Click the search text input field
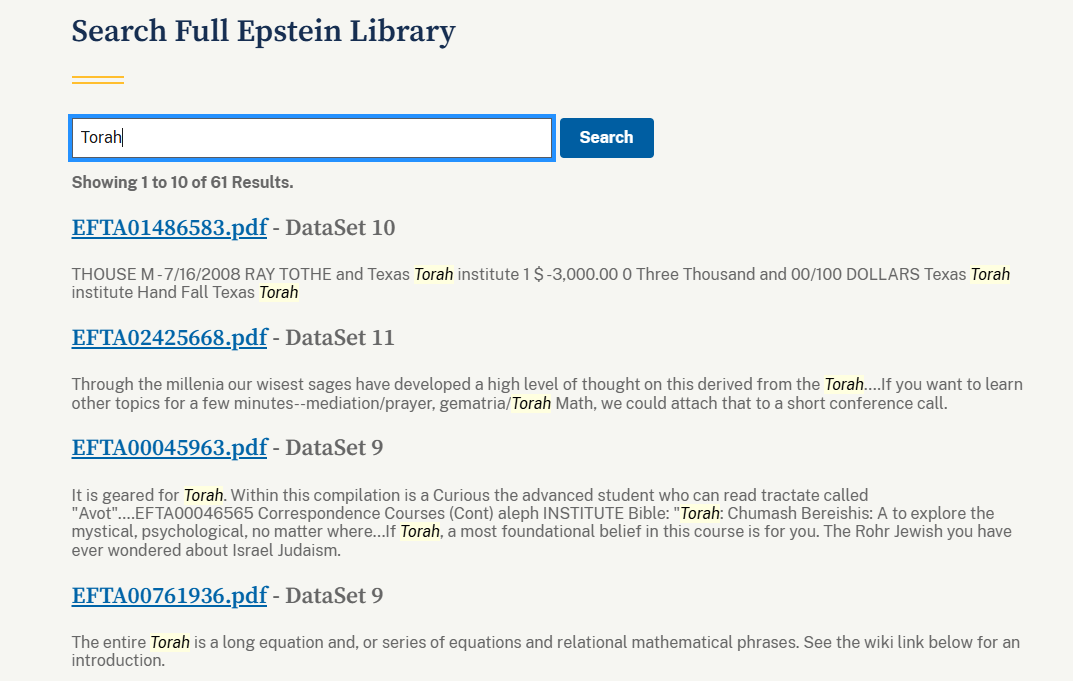Viewport: 1073px width, 681px height. [x=311, y=138]
